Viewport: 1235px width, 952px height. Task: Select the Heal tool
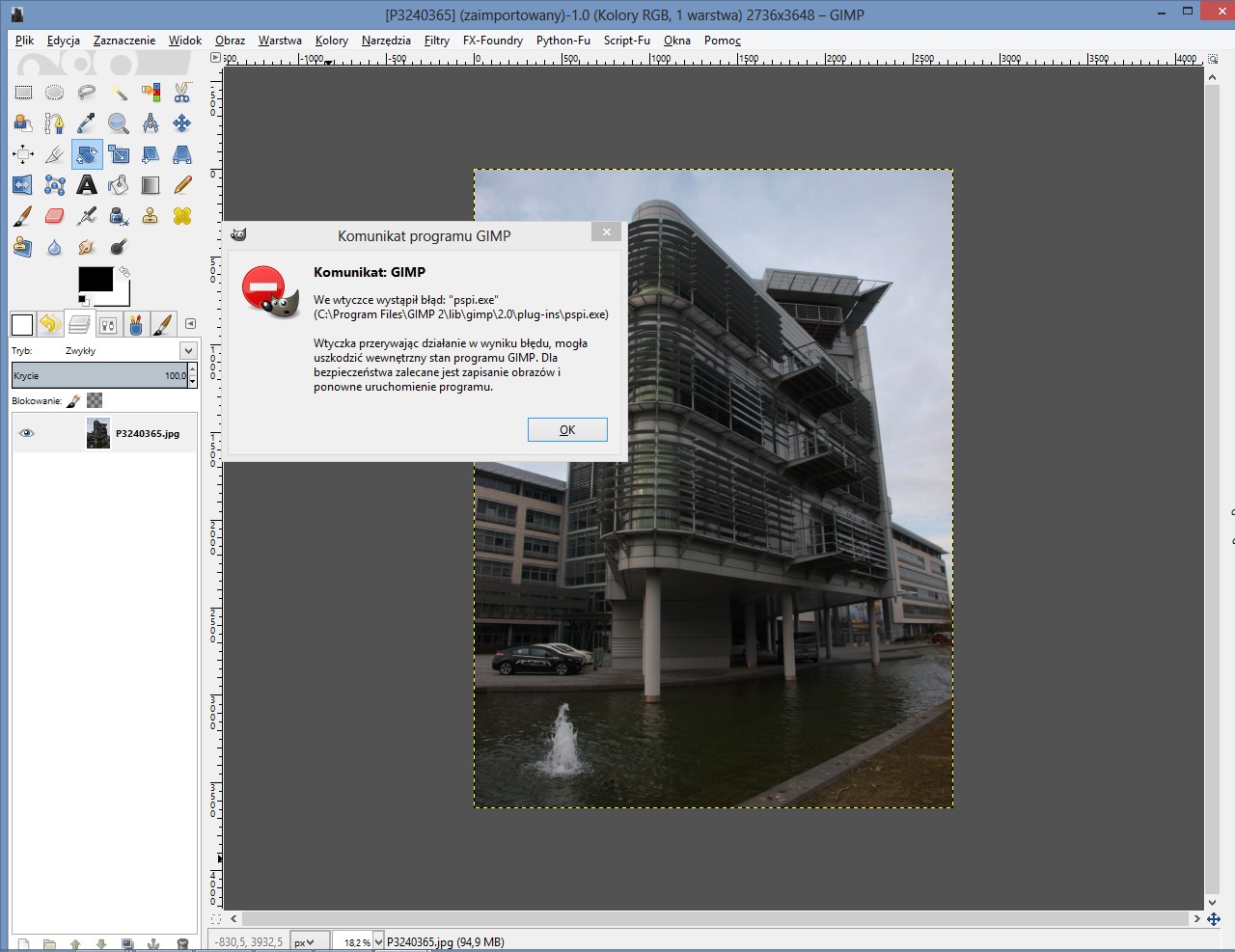click(181, 216)
